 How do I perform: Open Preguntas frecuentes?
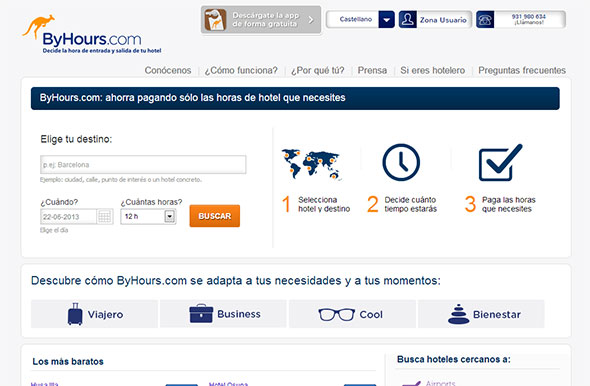pyautogui.click(x=522, y=70)
